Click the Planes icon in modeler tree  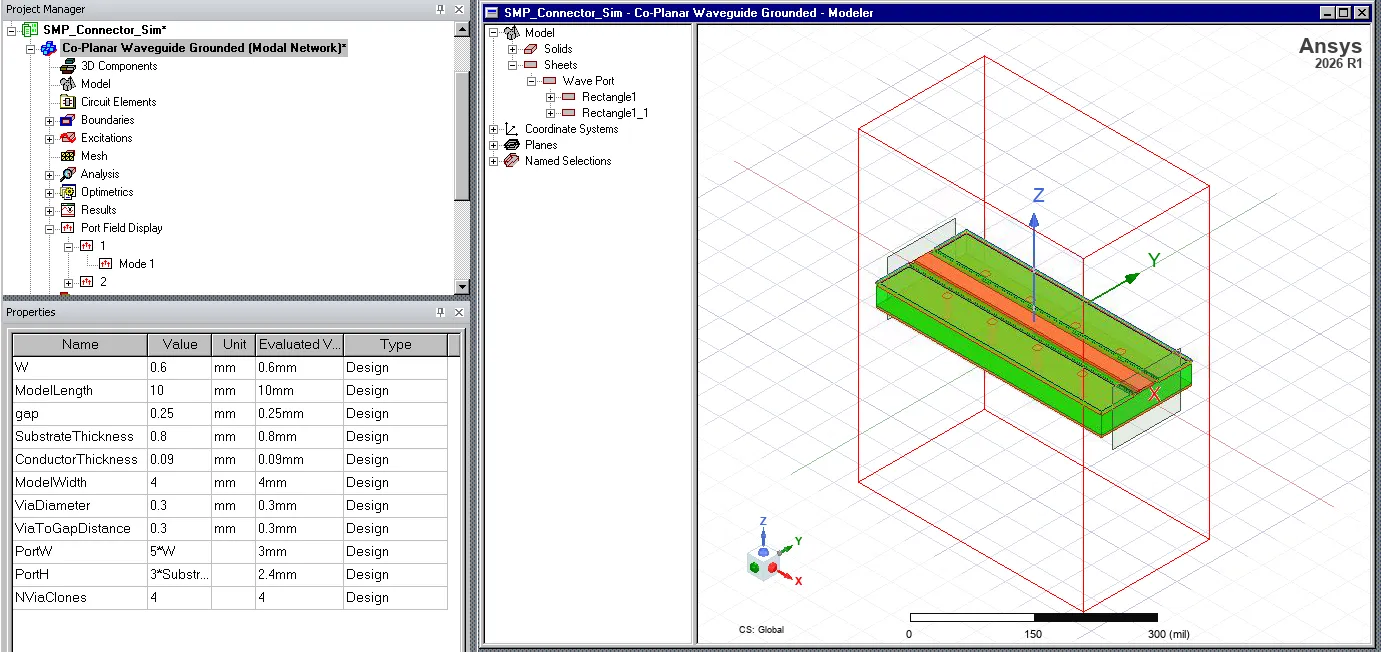[512, 145]
